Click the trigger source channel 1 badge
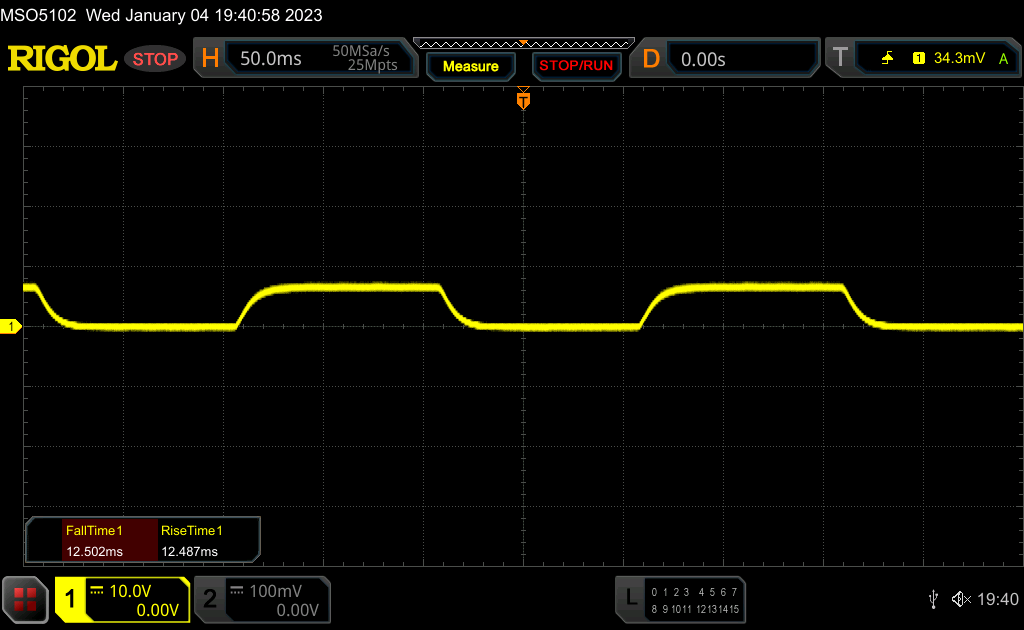Screen dimensions: 1024x630 pos(919,58)
